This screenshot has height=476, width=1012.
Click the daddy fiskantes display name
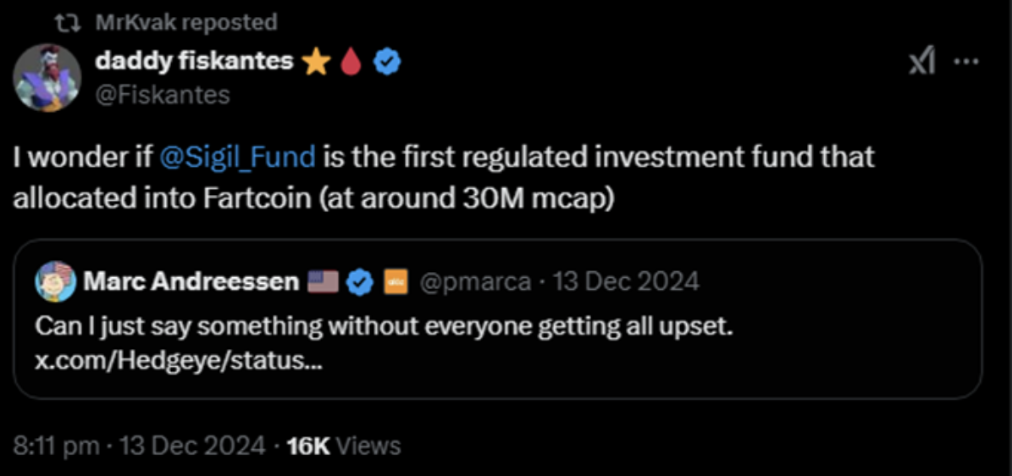(x=194, y=62)
